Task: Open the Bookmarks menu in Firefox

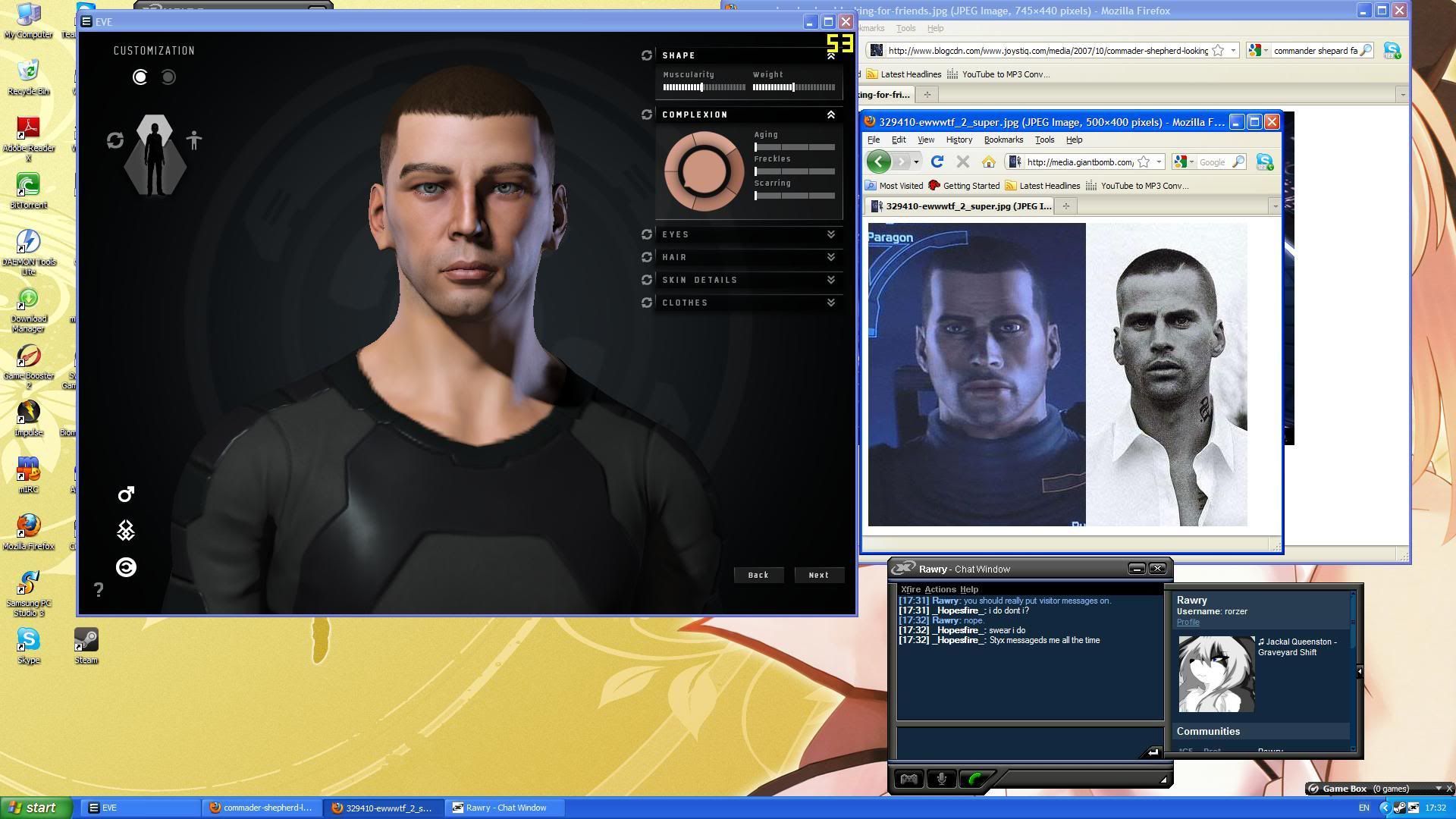Action: (1003, 140)
